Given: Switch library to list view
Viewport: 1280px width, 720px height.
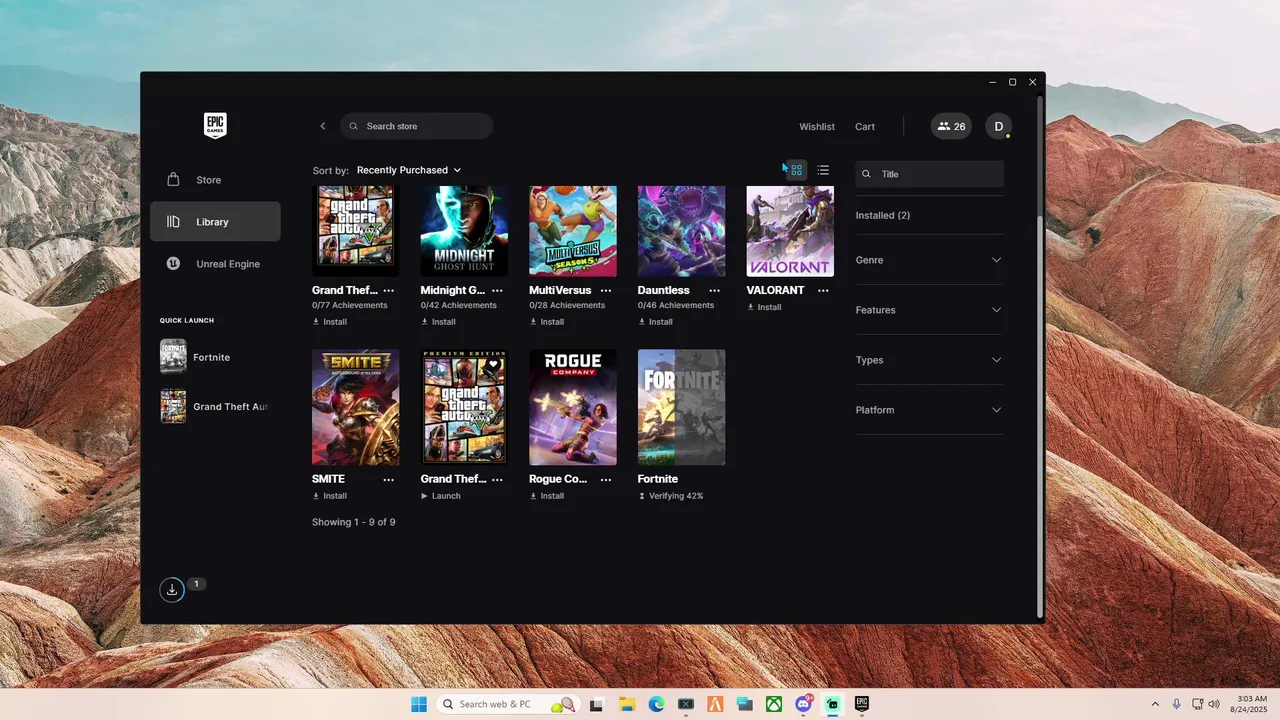Looking at the screenshot, I should click(823, 170).
